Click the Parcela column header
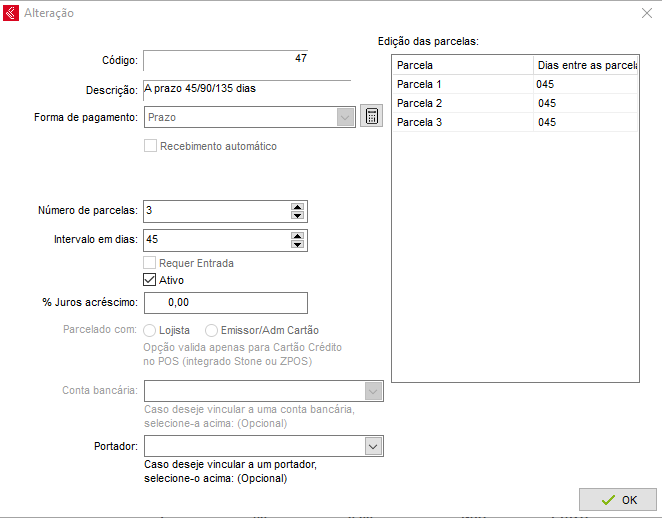 click(462, 64)
